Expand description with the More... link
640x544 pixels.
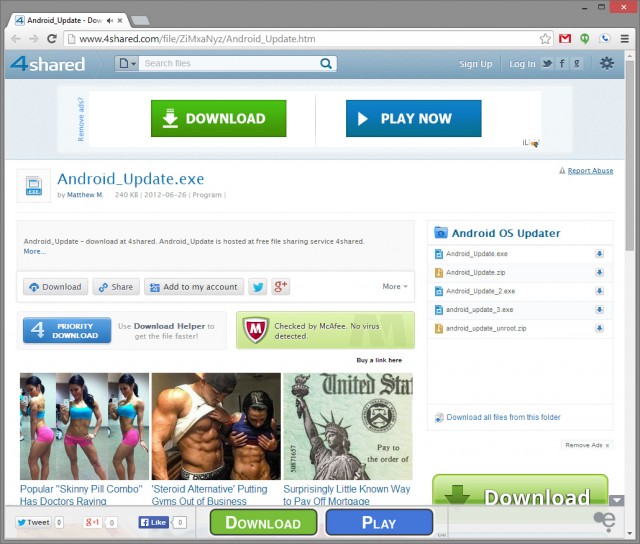35,251
